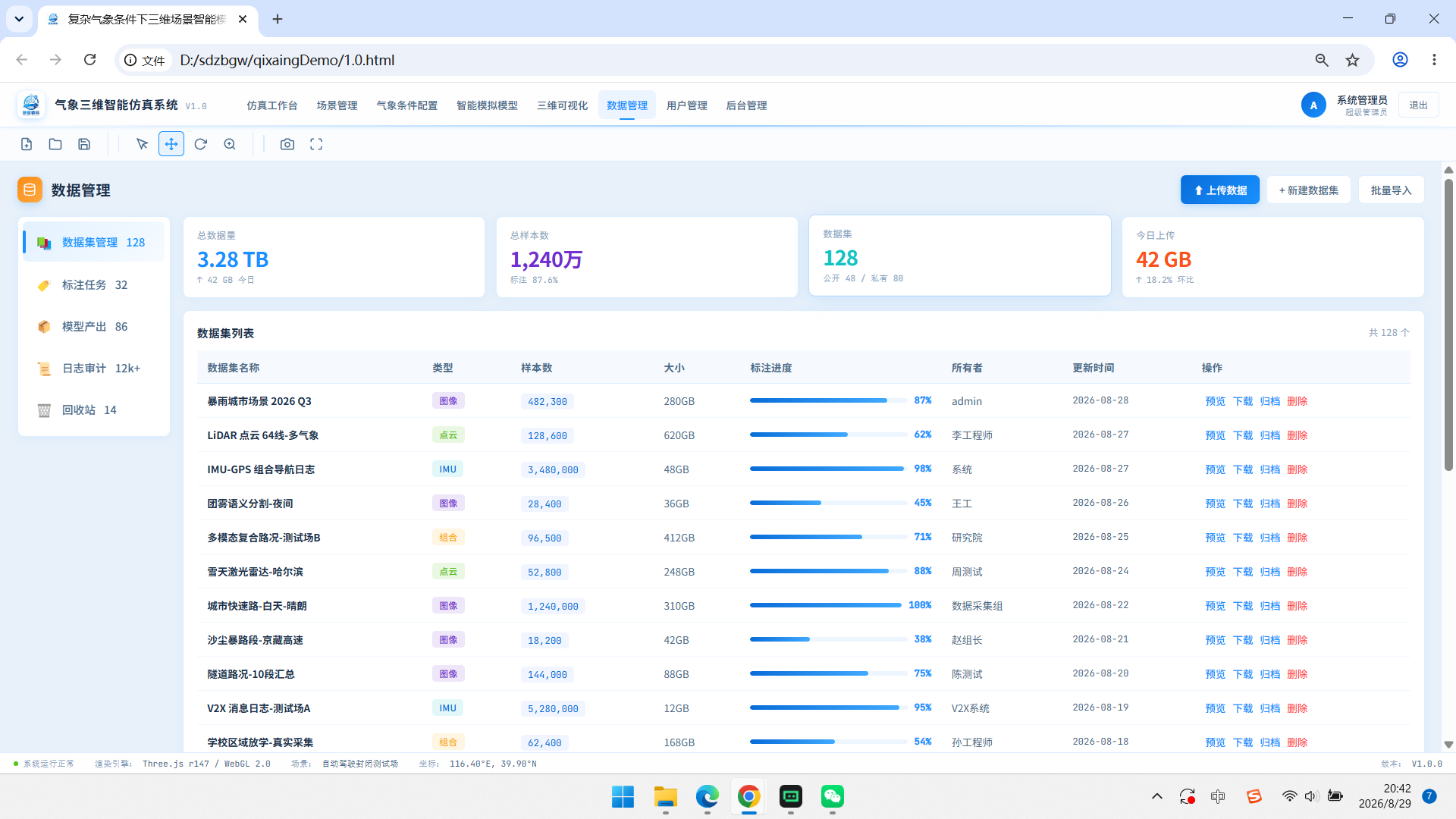Open the 三维可视化 tab
Screen dimensions: 1456x819
562,105
